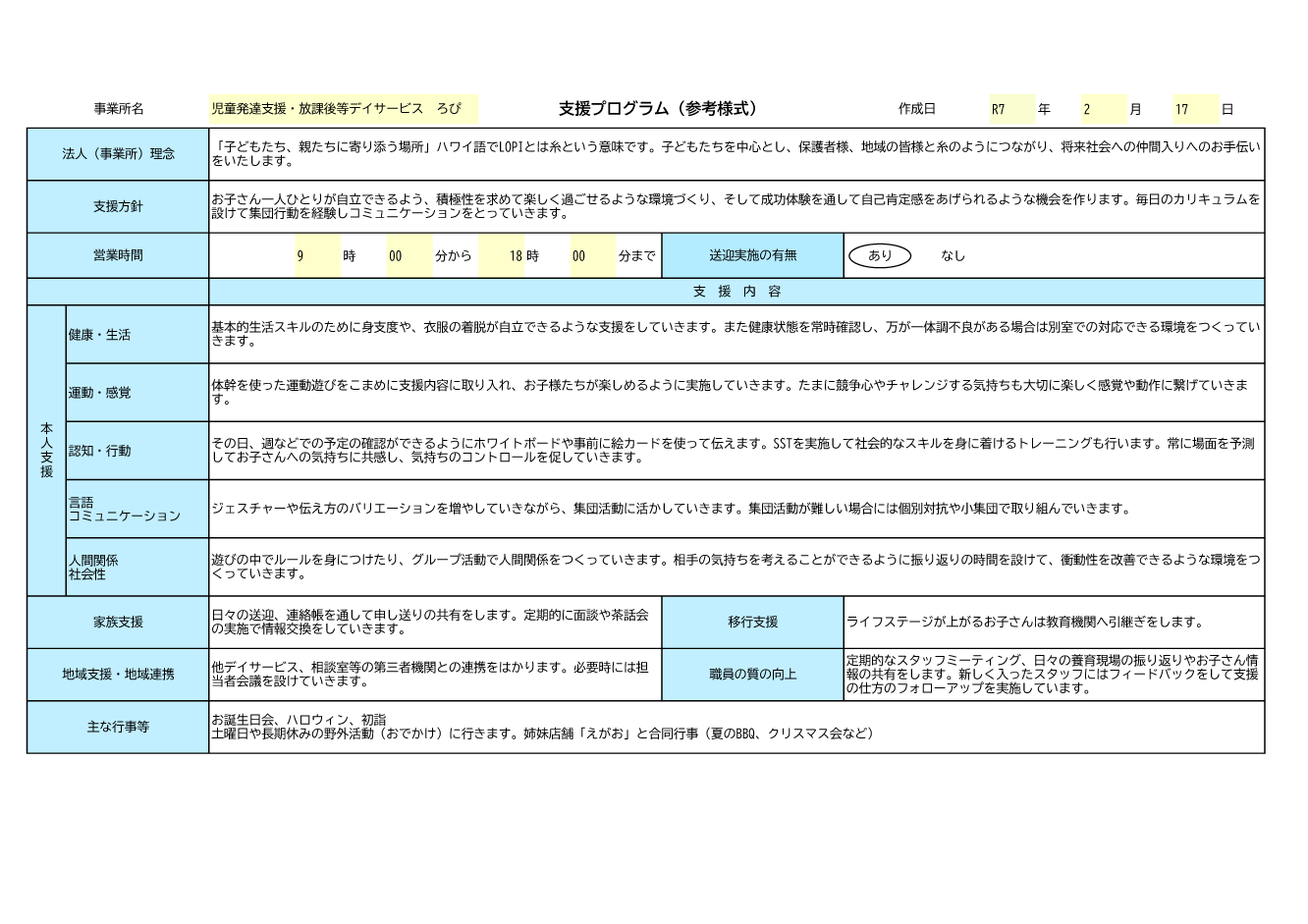Click the 送迎実施の有無 label cell

(x=753, y=256)
